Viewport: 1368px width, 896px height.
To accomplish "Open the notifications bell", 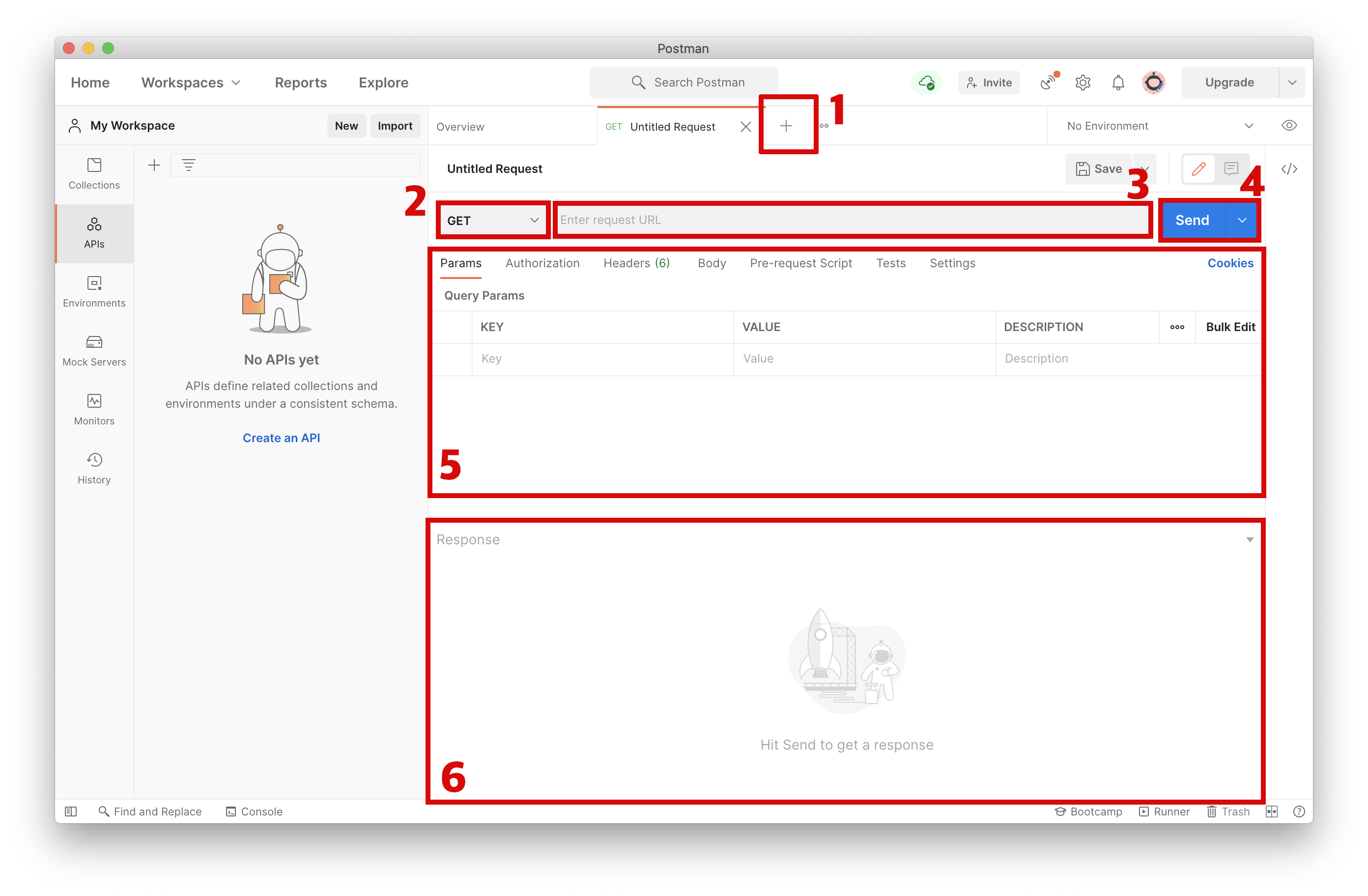I will pyautogui.click(x=1118, y=83).
